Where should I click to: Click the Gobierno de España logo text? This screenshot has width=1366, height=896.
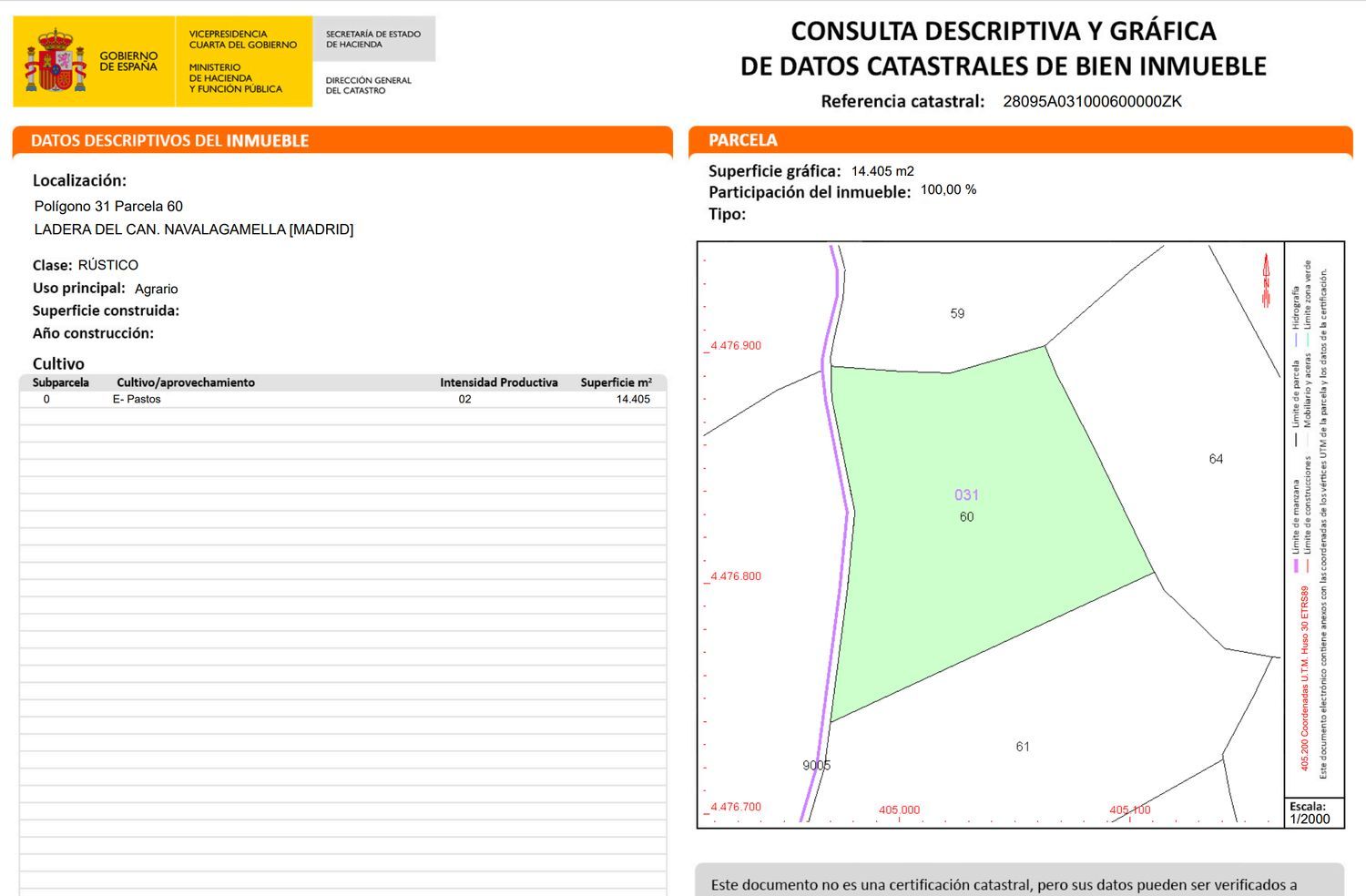click(128, 61)
